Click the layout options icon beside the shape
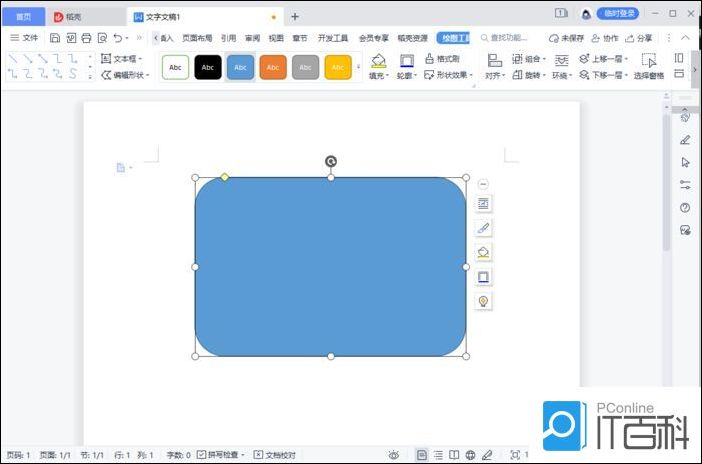This screenshot has height=464, width=702. tap(483, 204)
